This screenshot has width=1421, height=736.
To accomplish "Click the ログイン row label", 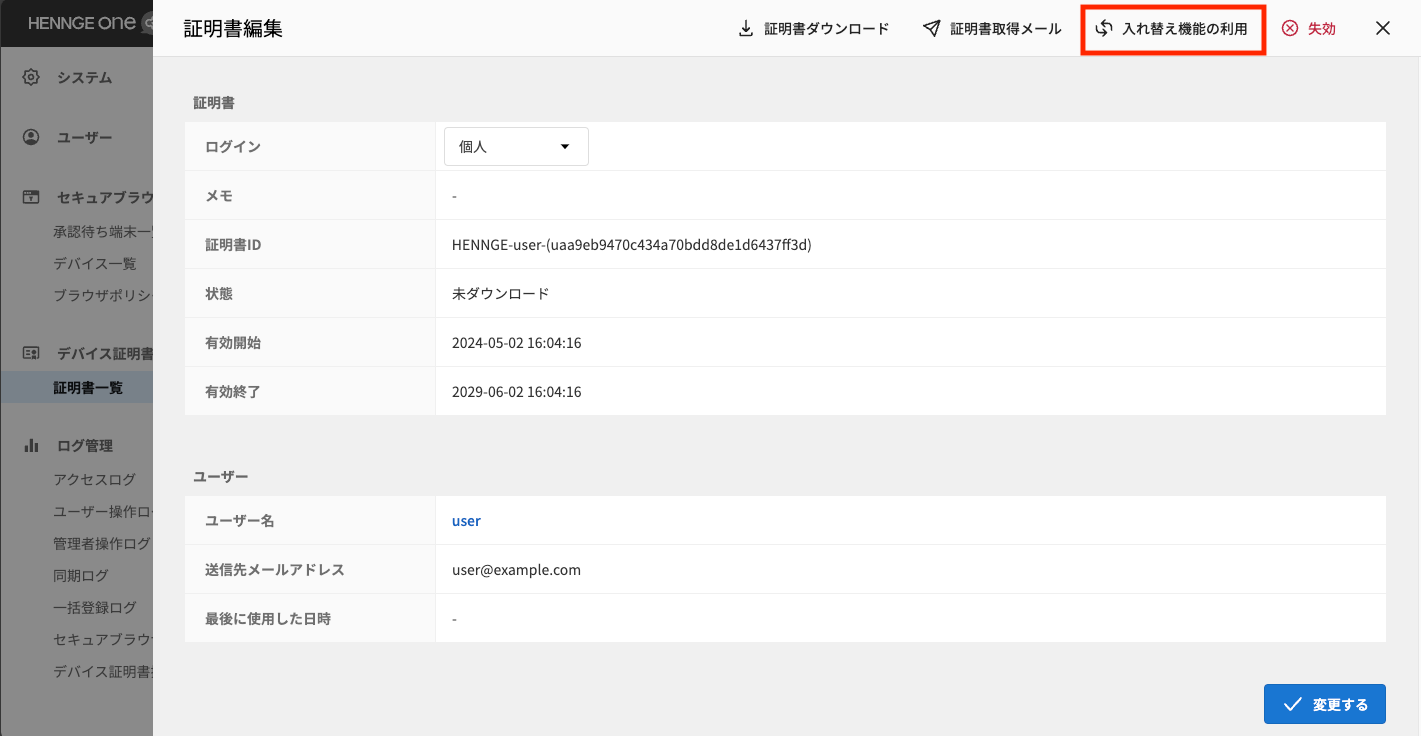I will [233, 147].
